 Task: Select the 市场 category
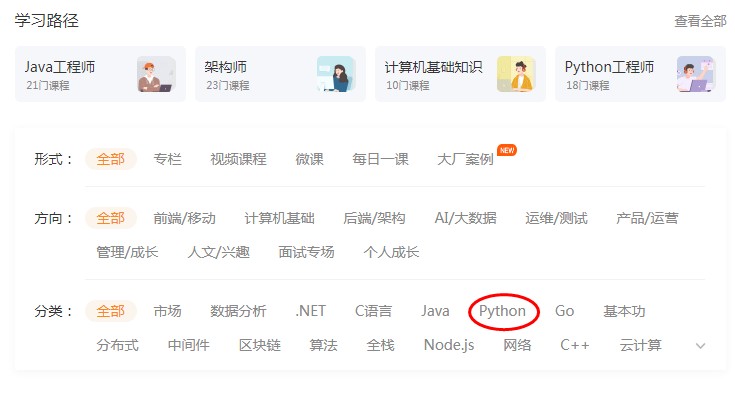pos(167,311)
